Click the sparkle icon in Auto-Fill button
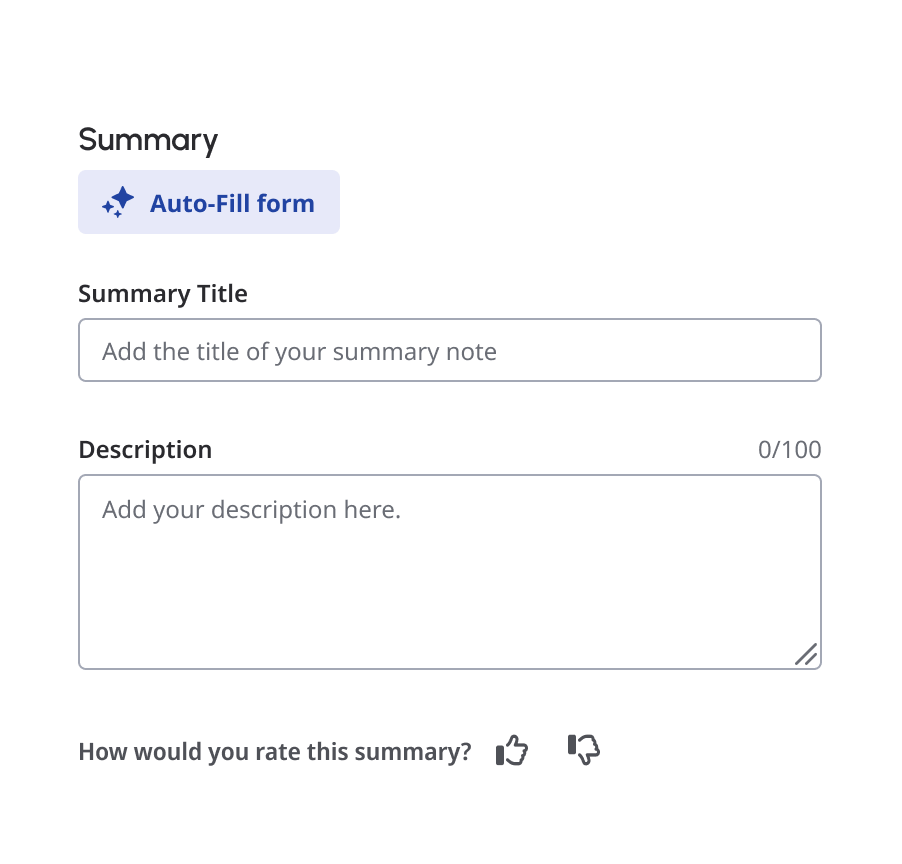Image resolution: width=902 pixels, height=864 pixels. pos(118,202)
